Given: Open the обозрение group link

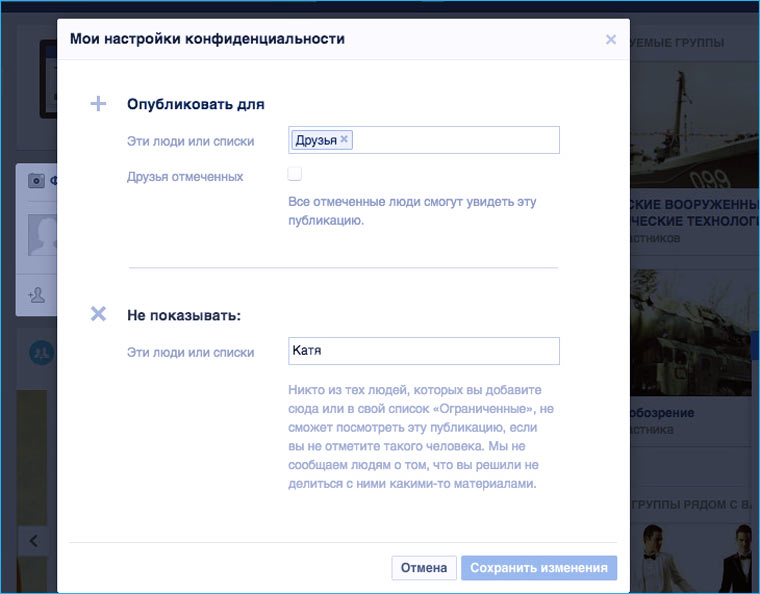Looking at the screenshot, I should coord(663,412).
